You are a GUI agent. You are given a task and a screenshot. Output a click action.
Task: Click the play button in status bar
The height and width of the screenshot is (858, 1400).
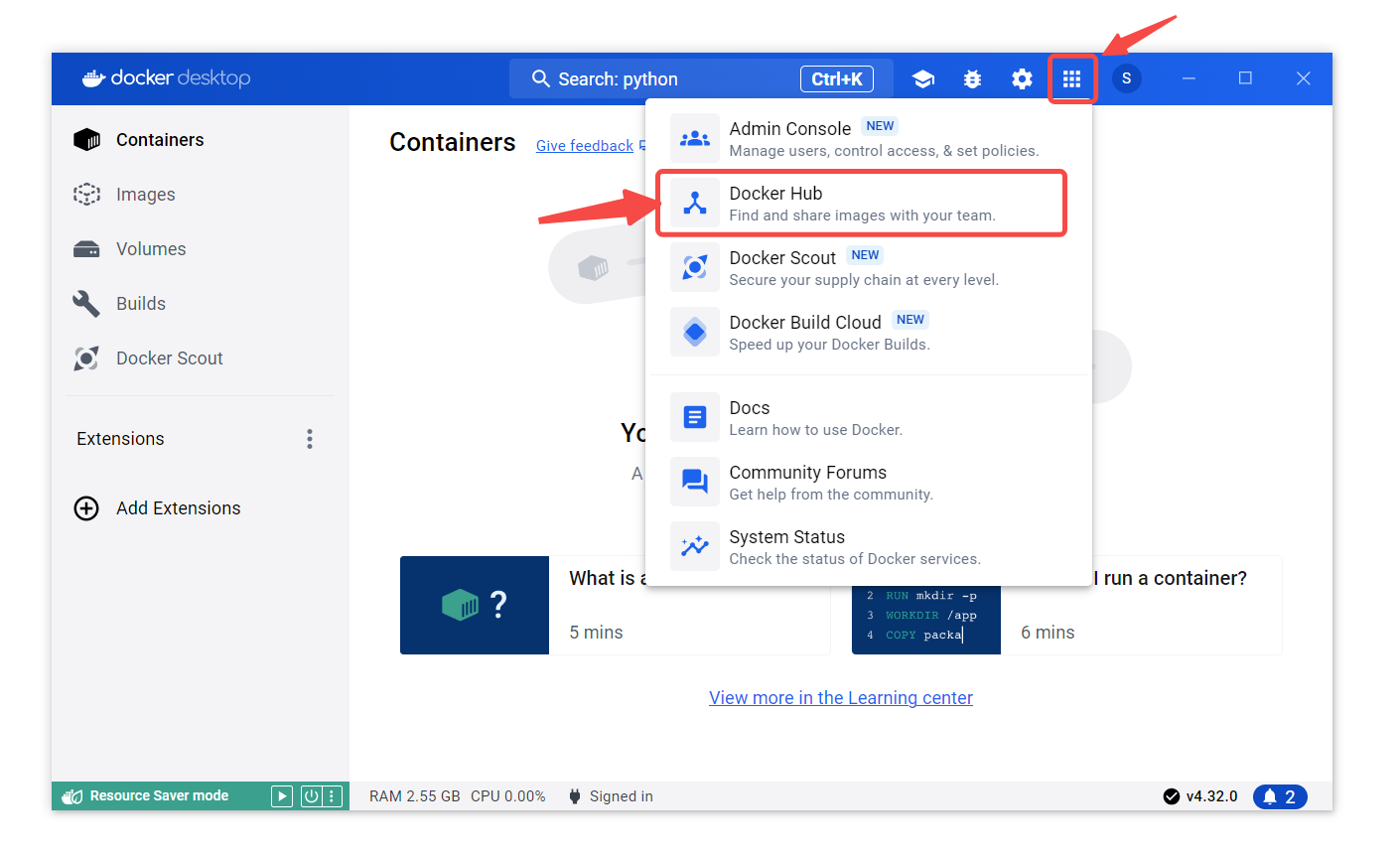[x=282, y=796]
